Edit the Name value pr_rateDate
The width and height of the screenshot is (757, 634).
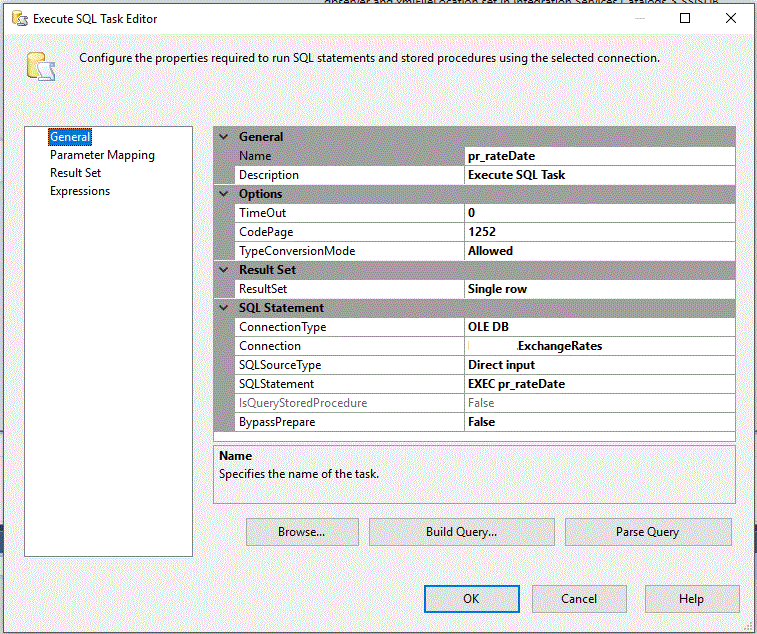point(600,156)
